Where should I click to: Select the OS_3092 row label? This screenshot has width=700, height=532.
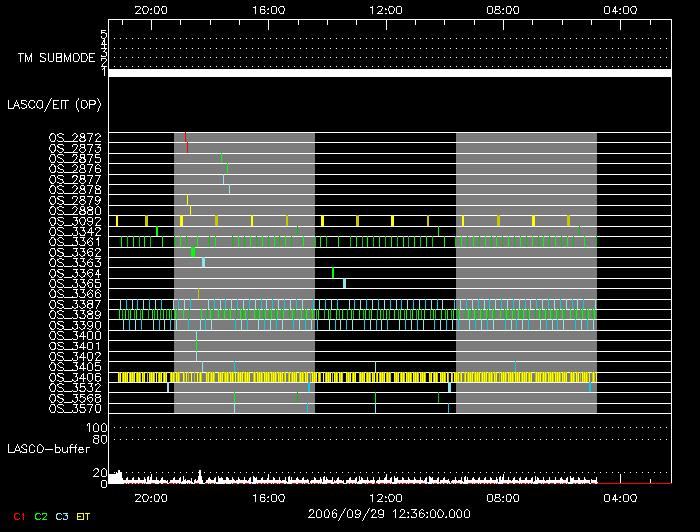point(75,220)
